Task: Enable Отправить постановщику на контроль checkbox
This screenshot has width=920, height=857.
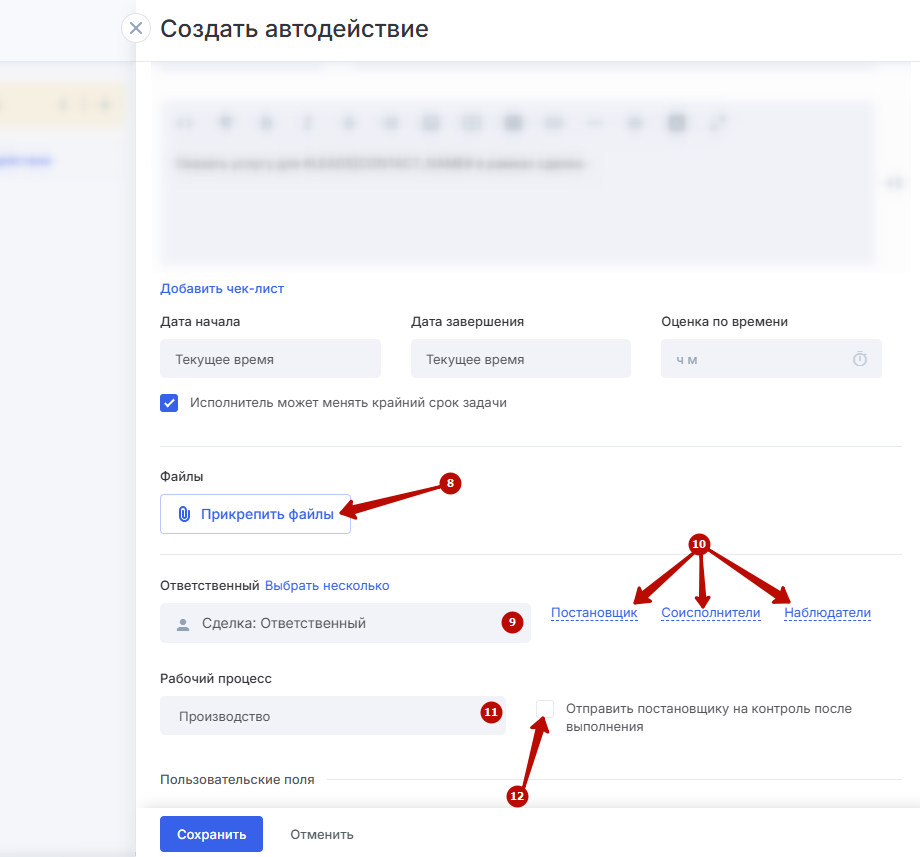Action: [x=545, y=709]
